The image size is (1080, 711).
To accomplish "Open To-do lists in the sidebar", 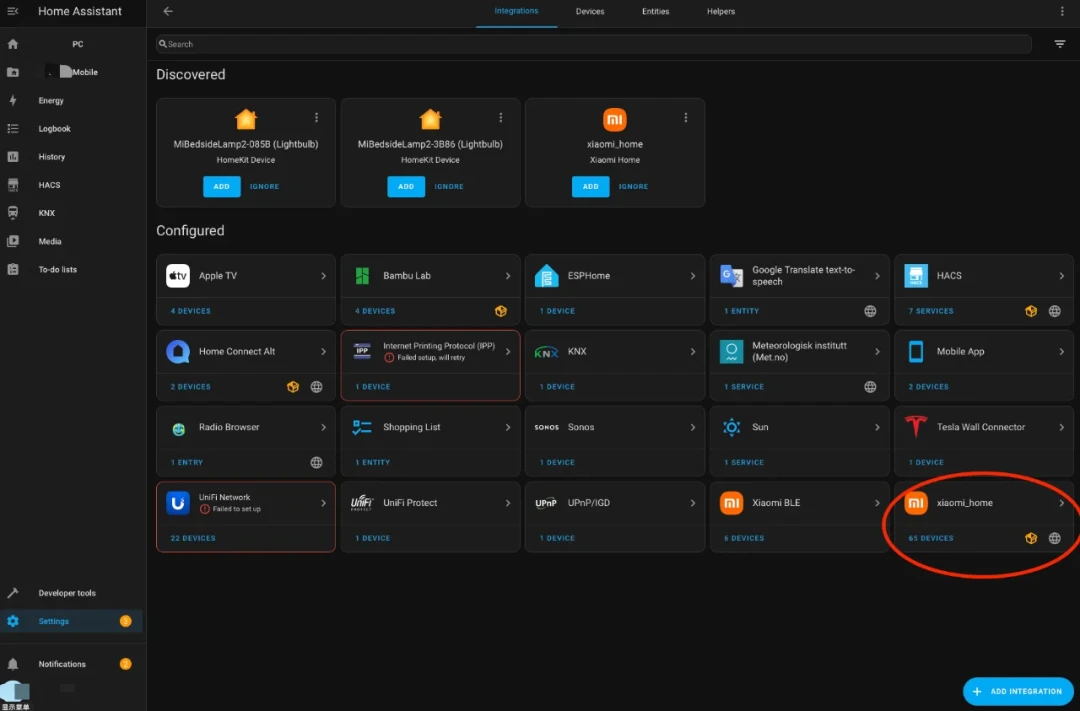I will pyautogui.click(x=72, y=270).
